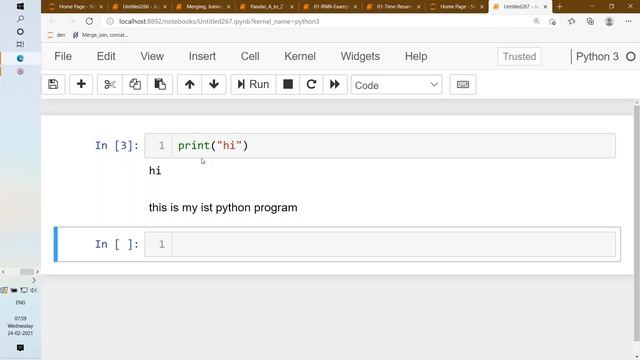640x360 pixels.
Task: Add this page to favorites star icon
Action: point(552,21)
